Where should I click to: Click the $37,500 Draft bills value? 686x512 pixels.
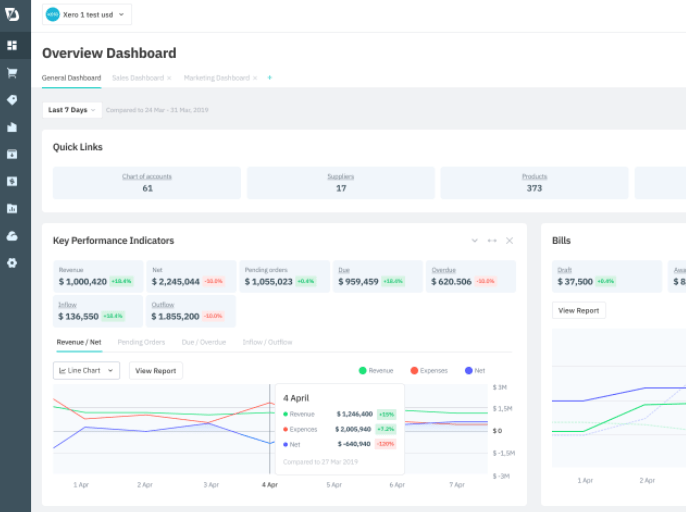[575, 281]
